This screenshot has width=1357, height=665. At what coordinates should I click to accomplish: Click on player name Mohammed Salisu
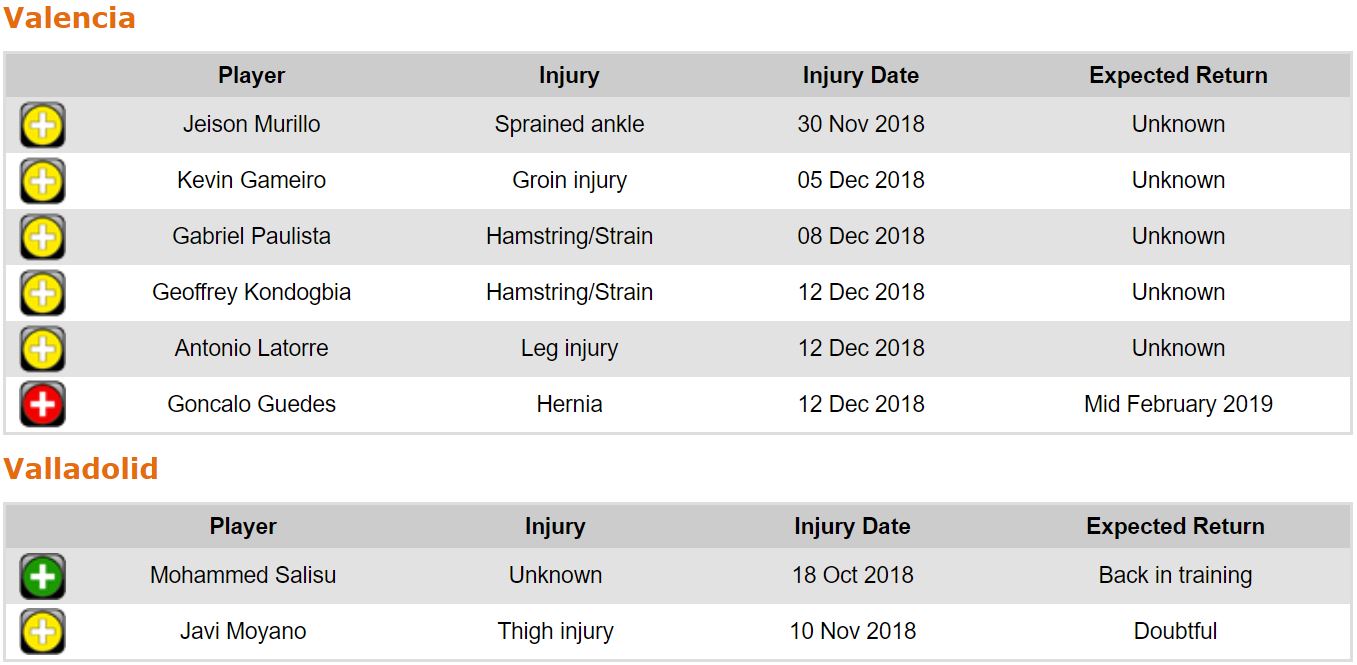click(243, 576)
